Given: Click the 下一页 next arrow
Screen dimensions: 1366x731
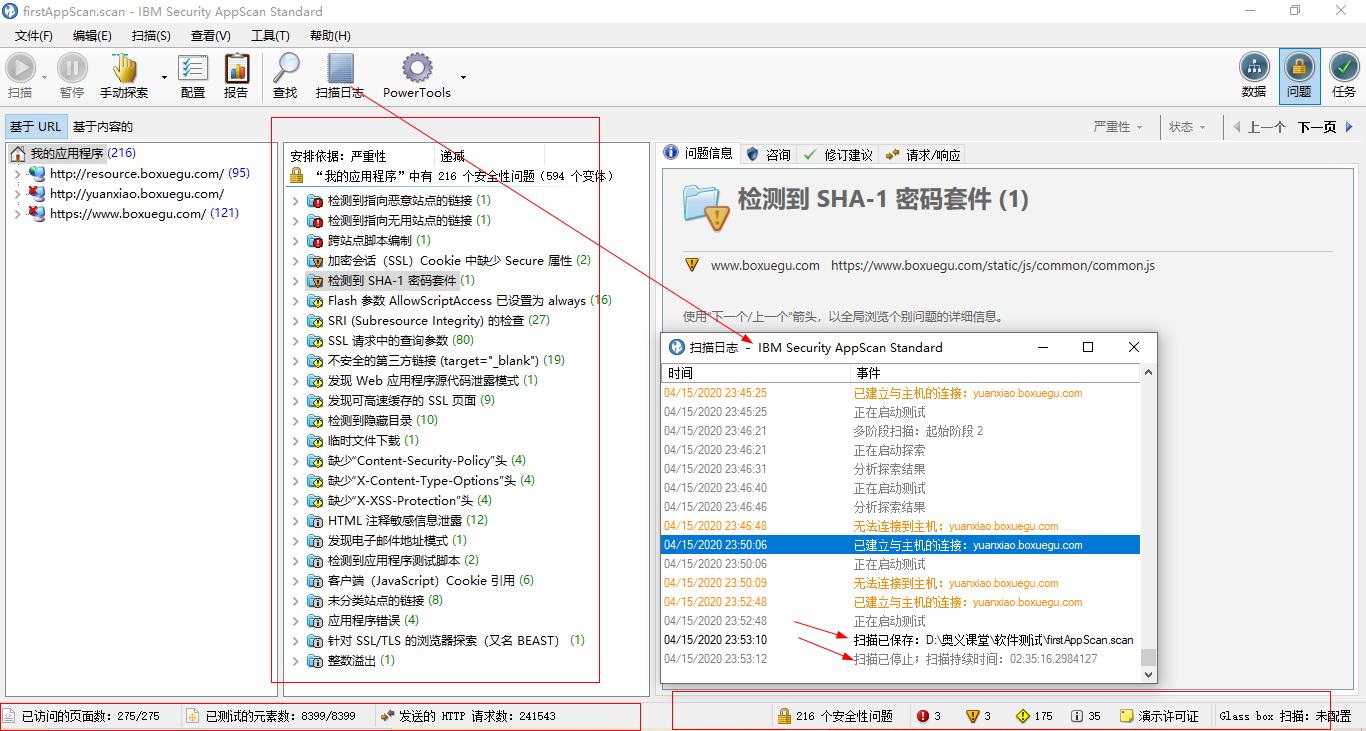Looking at the screenshot, I should click(x=1349, y=127).
